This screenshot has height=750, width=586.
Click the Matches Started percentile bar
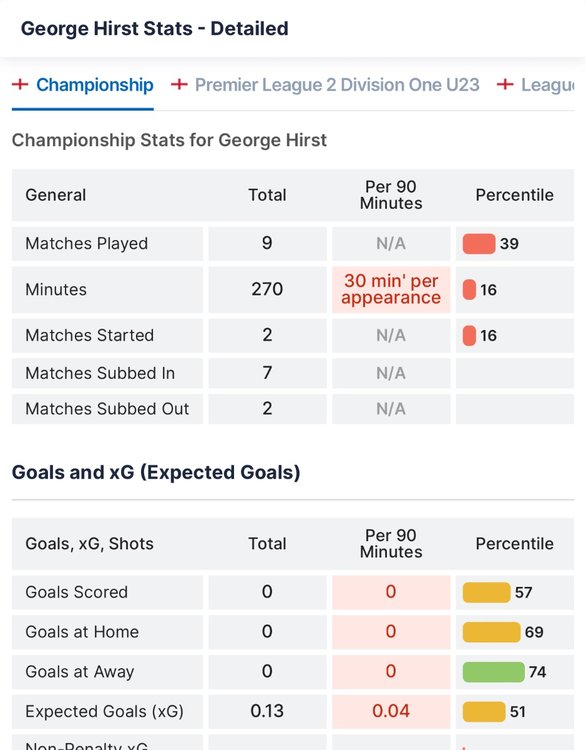pos(469,335)
